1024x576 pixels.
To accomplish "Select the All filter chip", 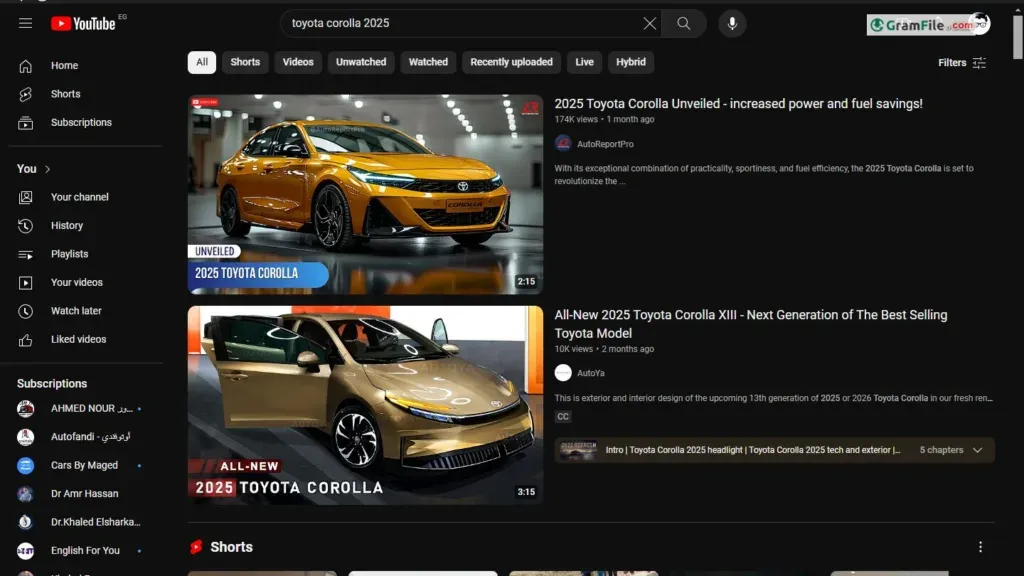I will (202, 62).
